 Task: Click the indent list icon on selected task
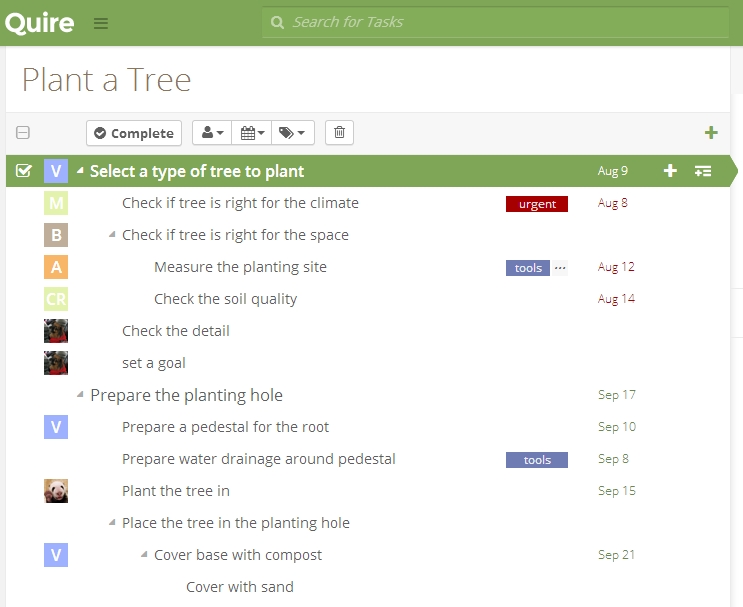pos(703,171)
